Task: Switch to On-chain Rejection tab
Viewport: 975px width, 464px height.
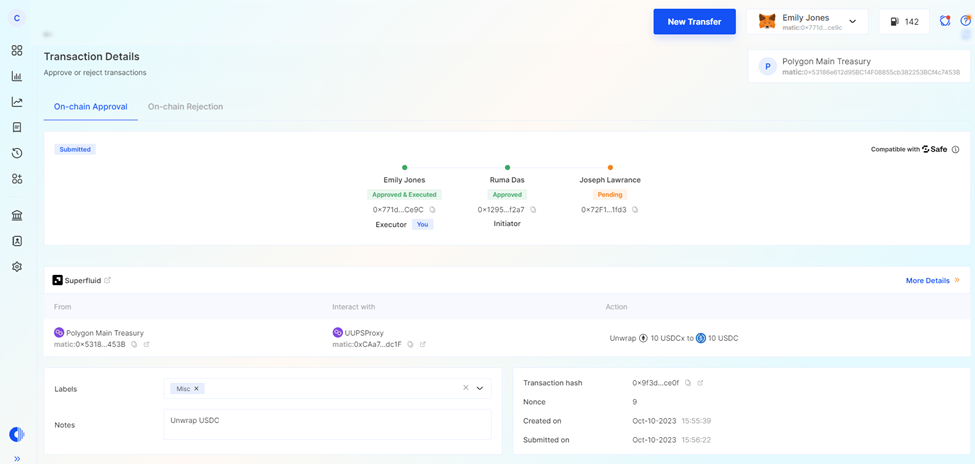Action: [x=185, y=106]
